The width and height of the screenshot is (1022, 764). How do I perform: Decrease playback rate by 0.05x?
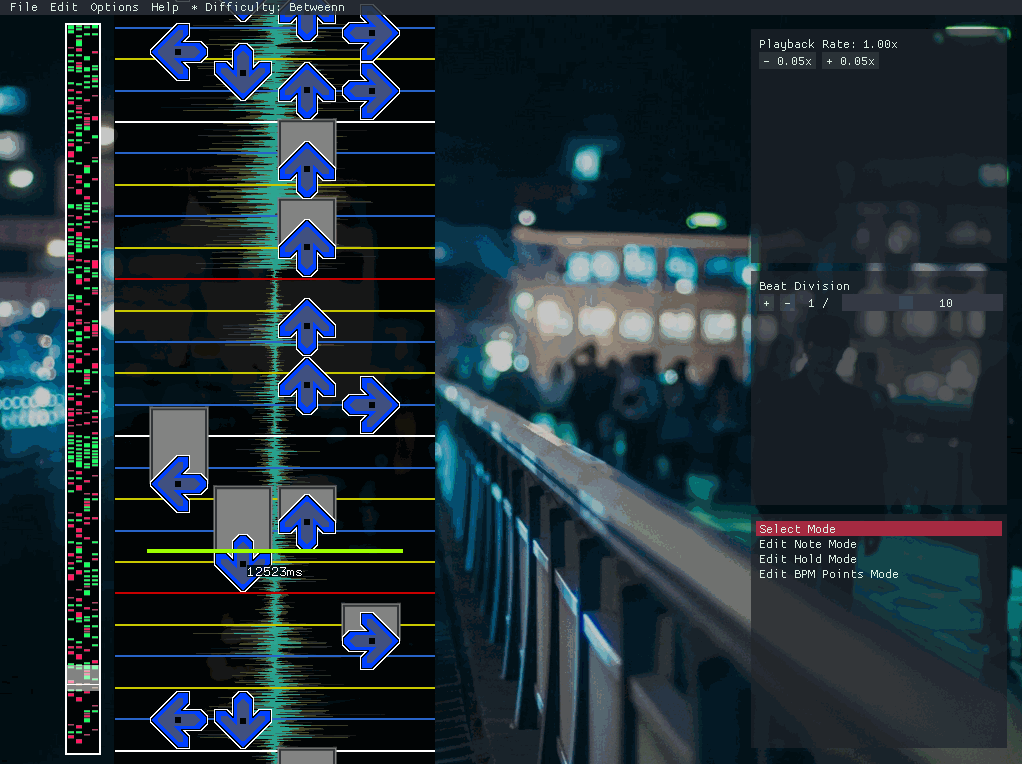(787, 61)
